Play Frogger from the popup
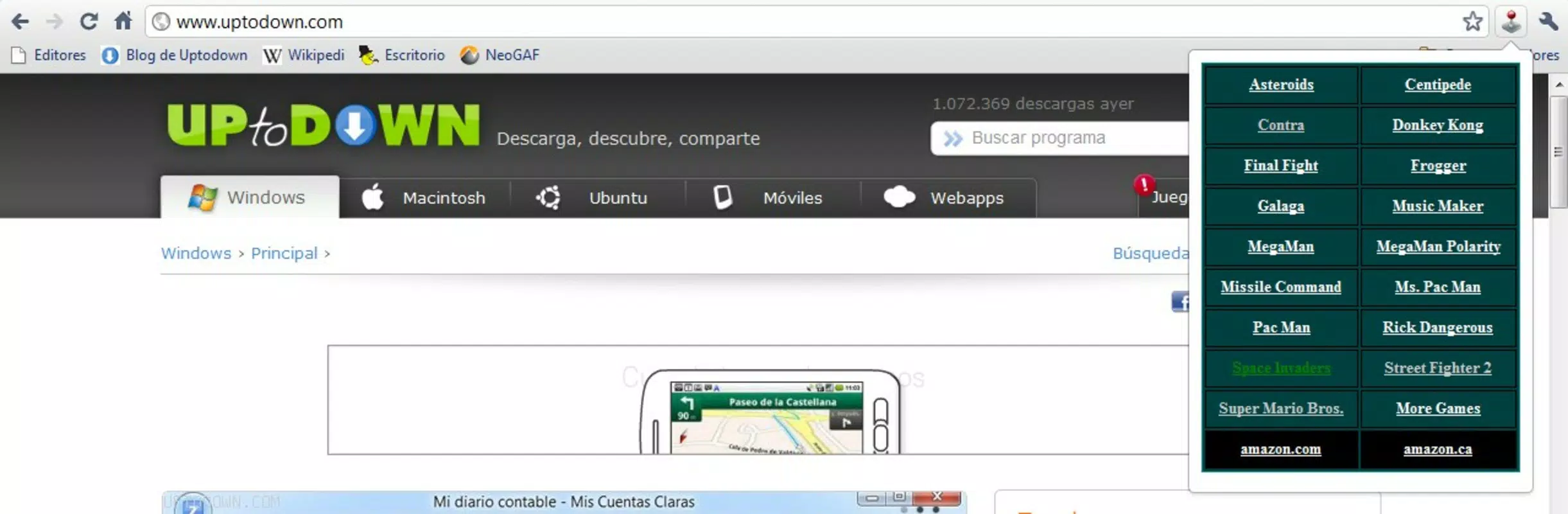The image size is (1568, 514). (x=1438, y=166)
